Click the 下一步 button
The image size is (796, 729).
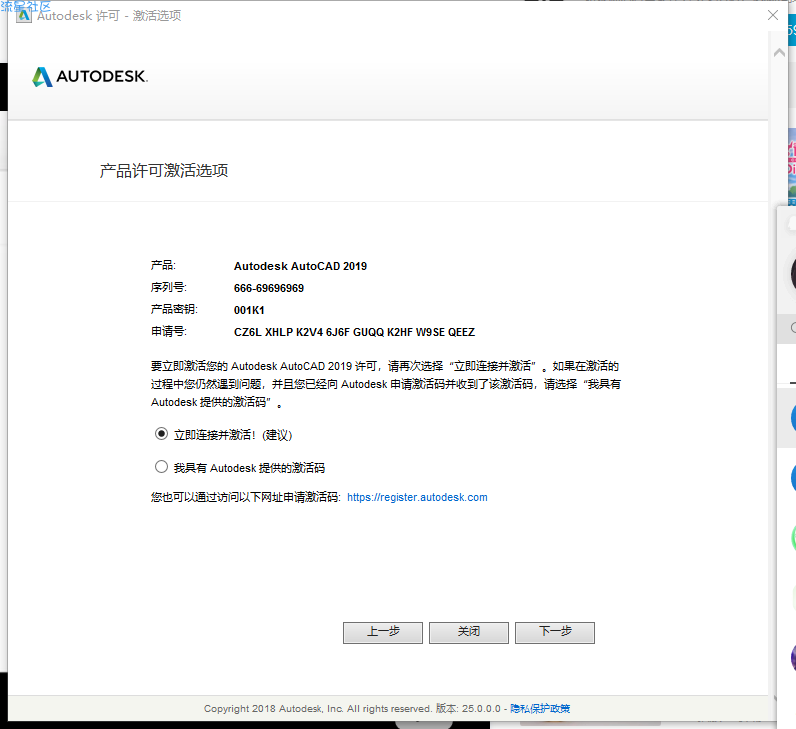[555, 633]
